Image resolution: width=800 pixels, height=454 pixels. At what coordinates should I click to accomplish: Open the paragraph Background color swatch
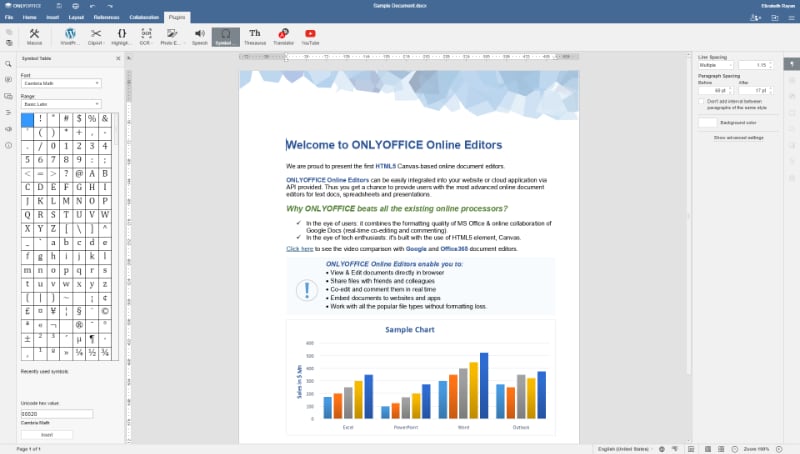pyautogui.click(x=707, y=122)
